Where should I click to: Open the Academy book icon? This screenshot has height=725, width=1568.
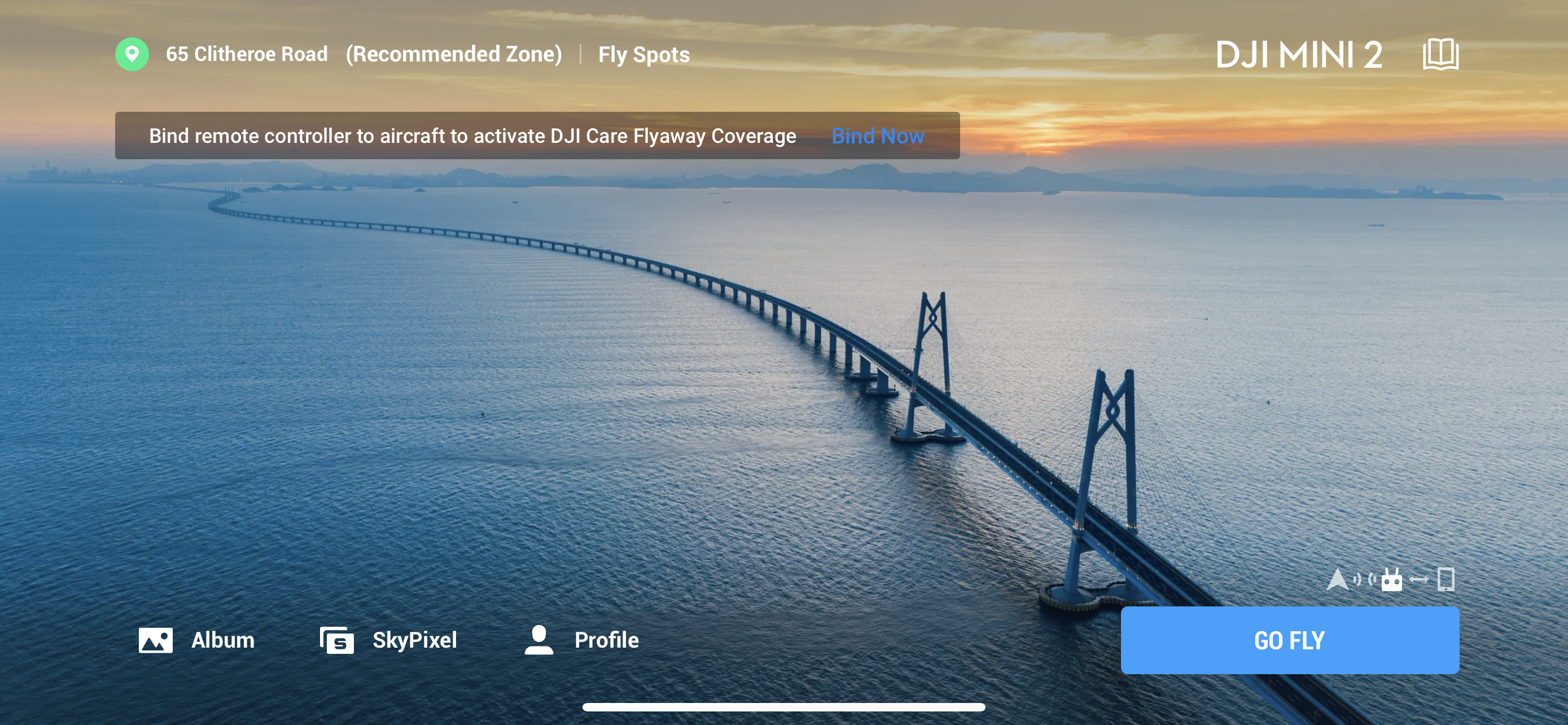(1441, 54)
